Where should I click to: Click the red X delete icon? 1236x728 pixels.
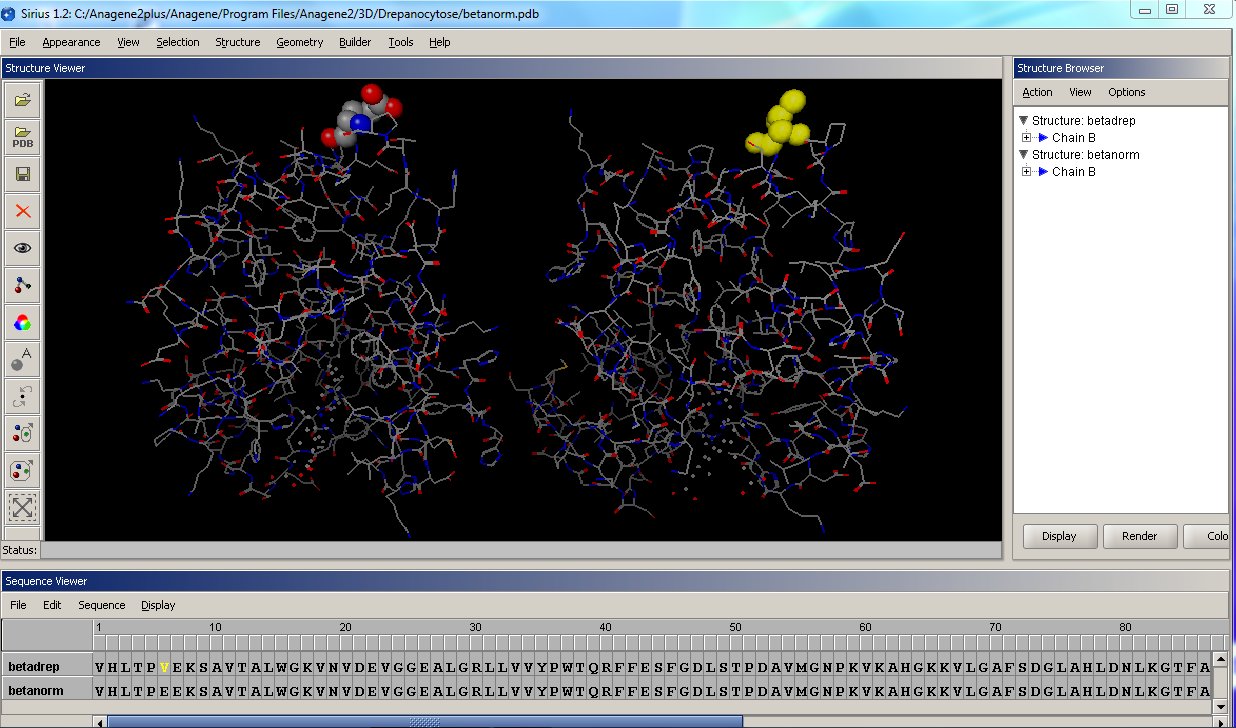coord(22,211)
